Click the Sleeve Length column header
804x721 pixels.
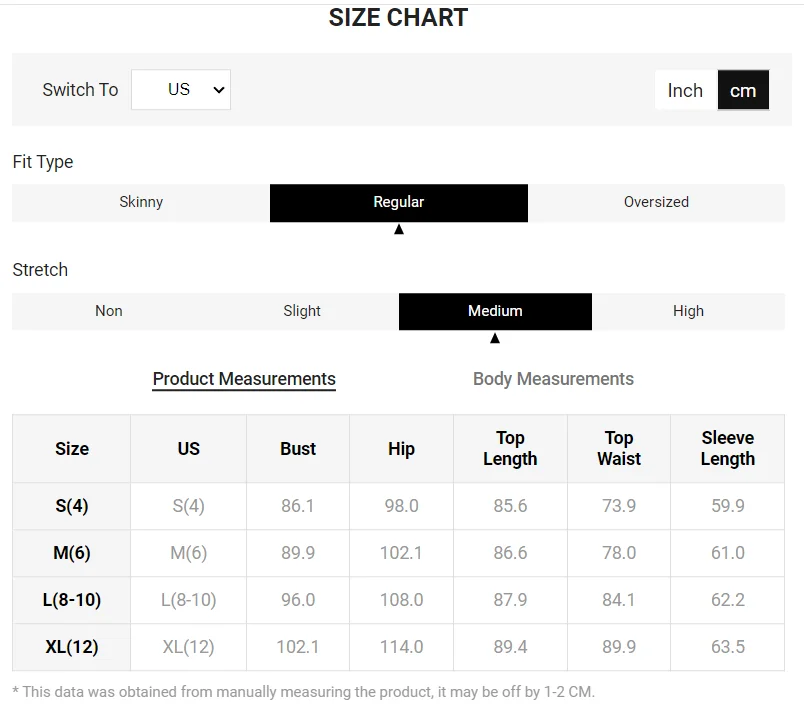coord(727,449)
